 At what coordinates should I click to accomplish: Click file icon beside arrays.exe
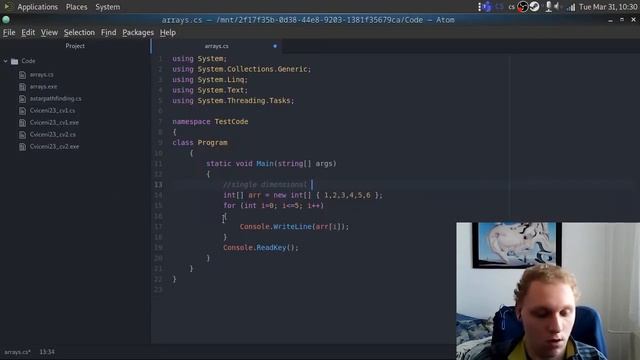coord(22,87)
